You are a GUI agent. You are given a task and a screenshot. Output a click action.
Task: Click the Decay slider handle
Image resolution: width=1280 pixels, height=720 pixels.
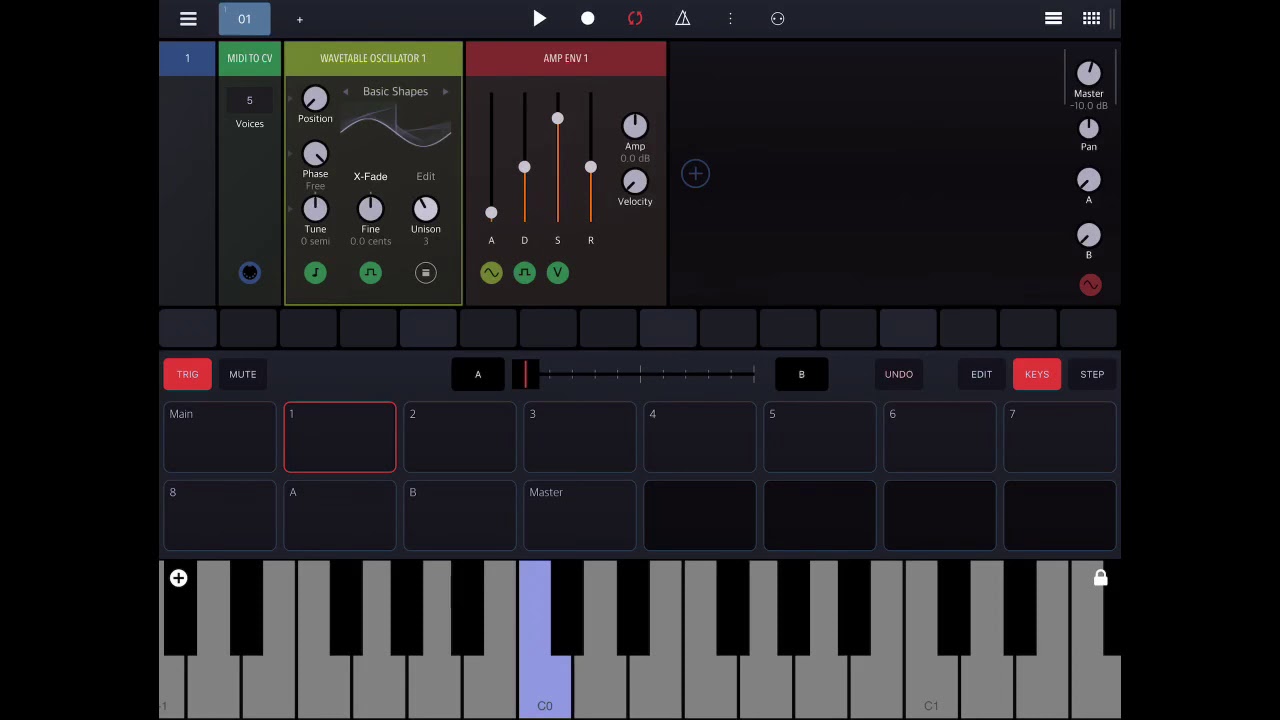pos(524,167)
